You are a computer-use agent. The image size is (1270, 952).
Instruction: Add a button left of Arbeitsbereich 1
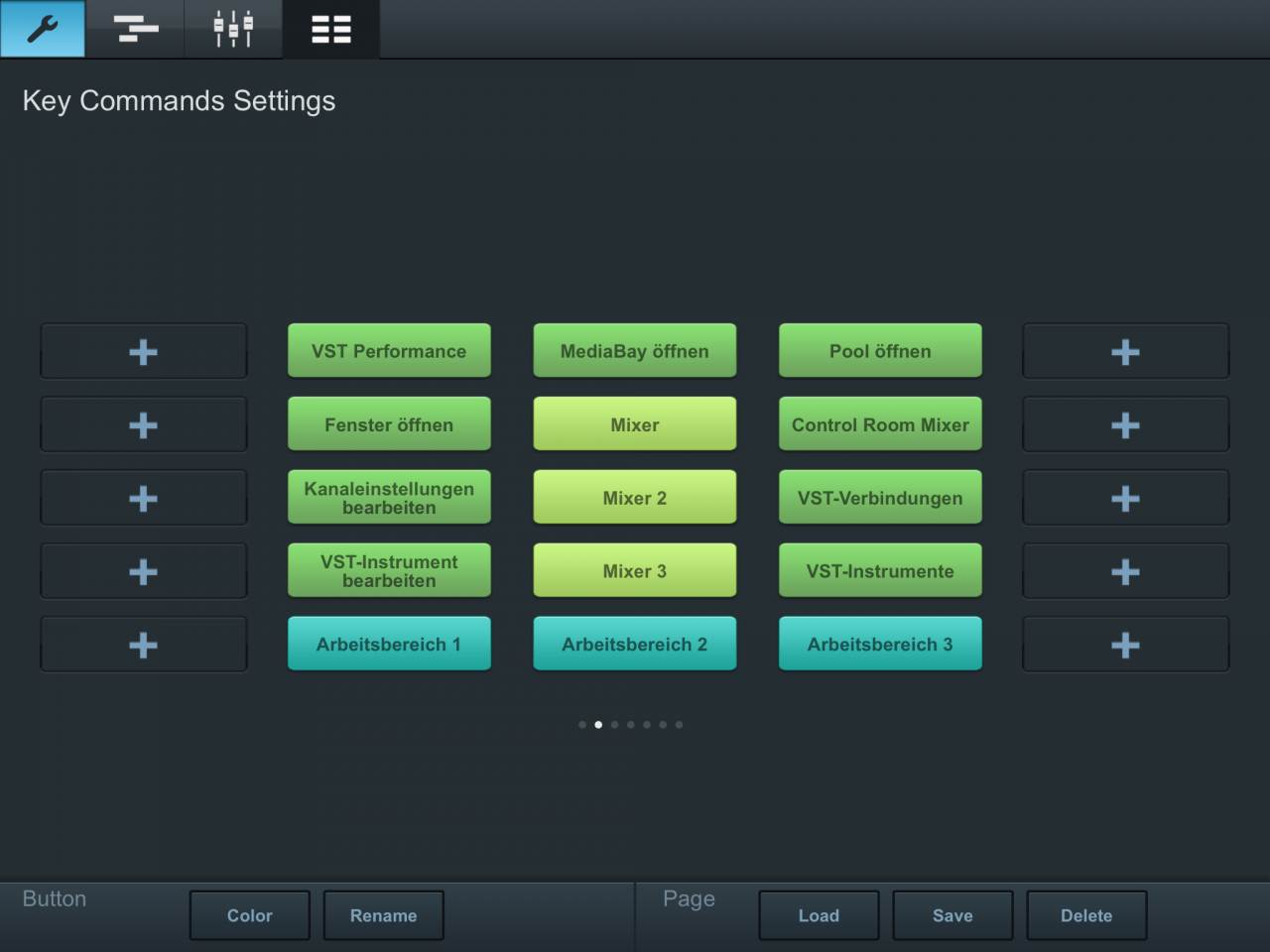pyautogui.click(x=143, y=645)
